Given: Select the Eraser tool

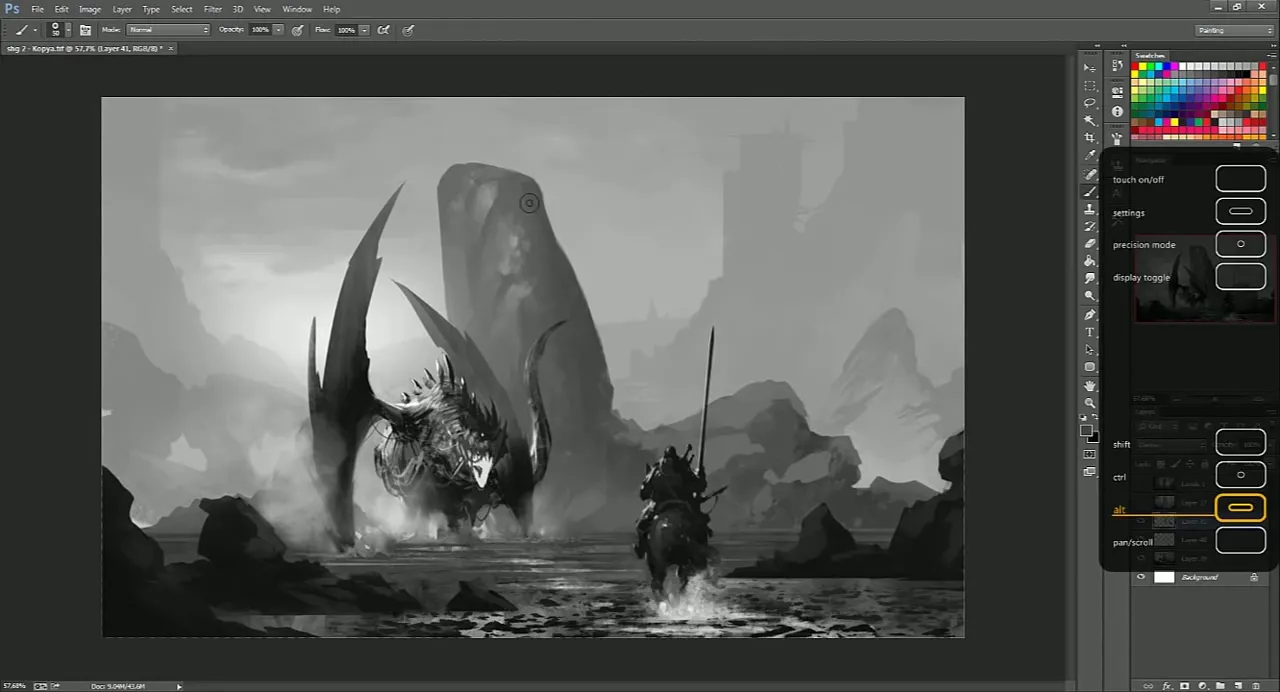Looking at the screenshot, I should point(1090,244).
